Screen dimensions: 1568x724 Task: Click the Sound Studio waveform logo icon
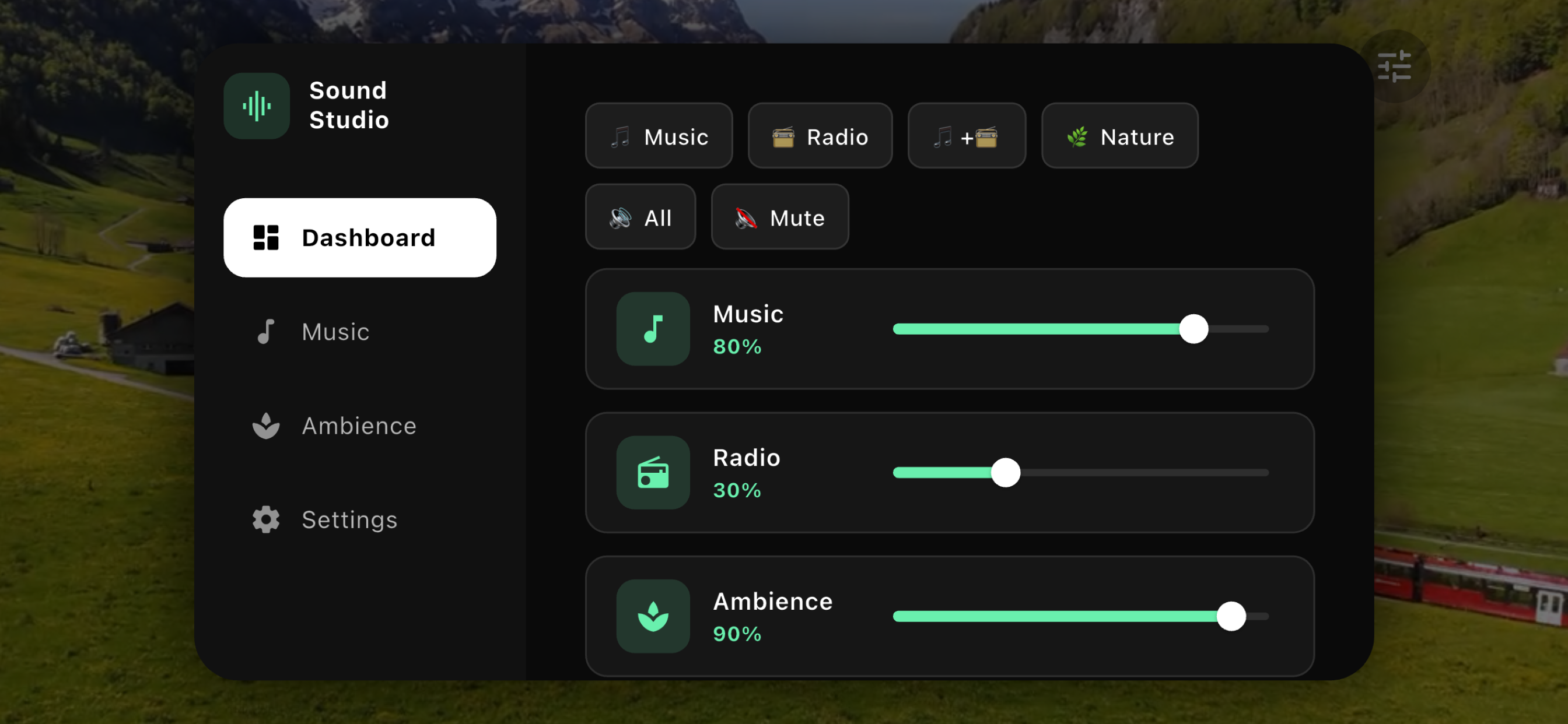click(x=256, y=107)
